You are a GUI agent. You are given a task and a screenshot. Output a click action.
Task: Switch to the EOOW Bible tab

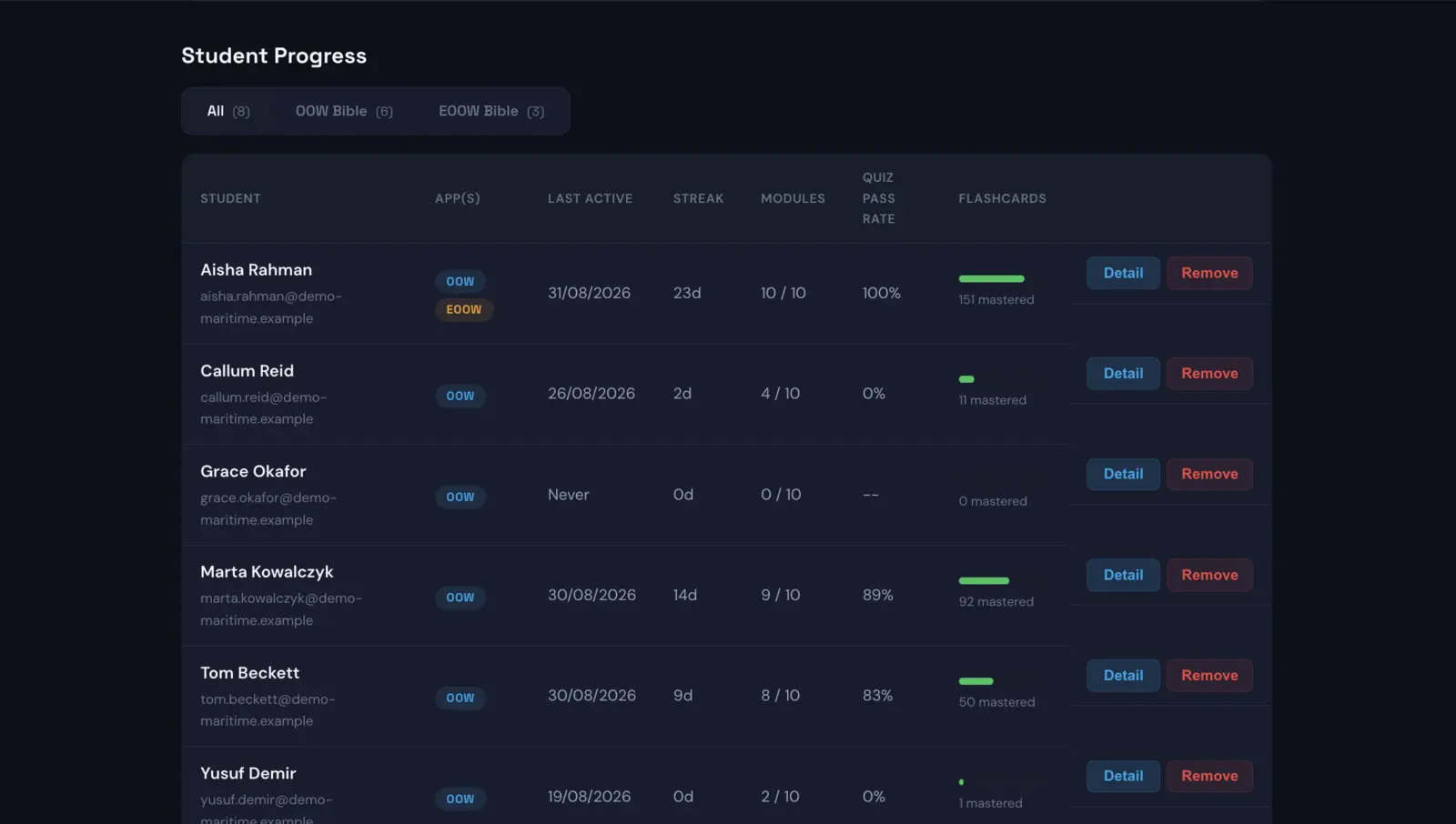[491, 111]
